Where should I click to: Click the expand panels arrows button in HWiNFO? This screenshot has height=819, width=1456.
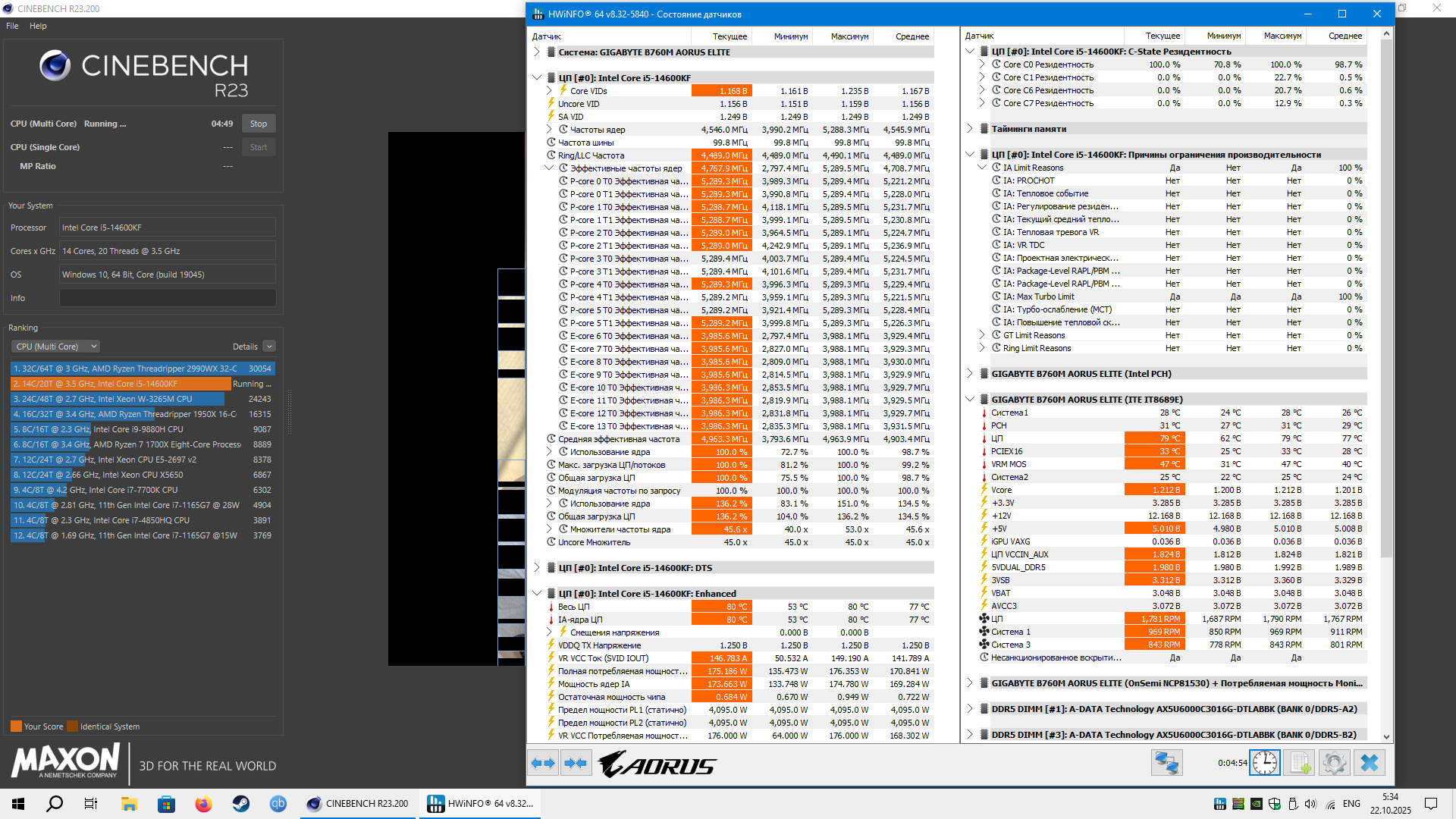(x=543, y=763)
